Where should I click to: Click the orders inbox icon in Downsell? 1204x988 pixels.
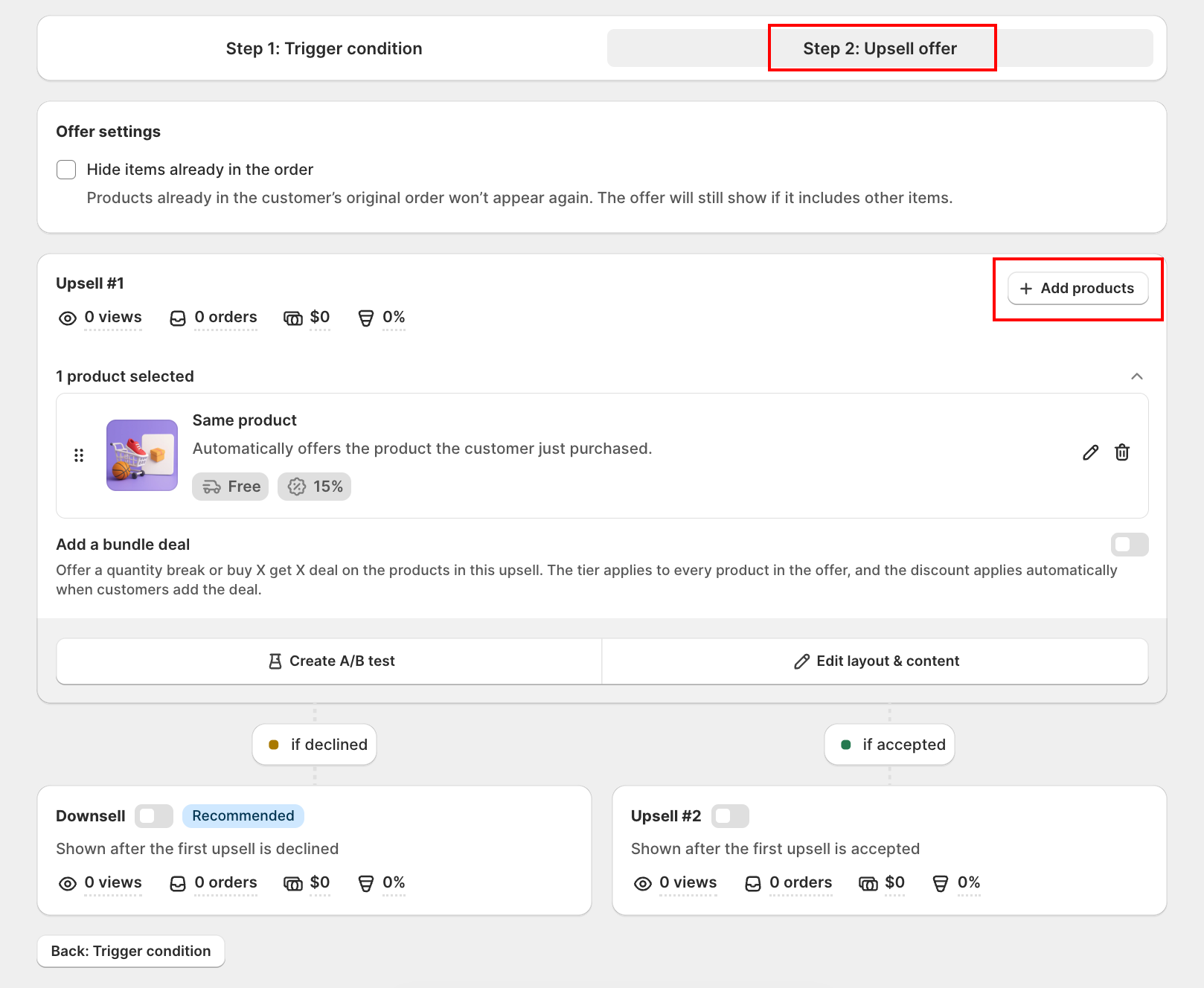pyautogui.click(x=178, y=884)
